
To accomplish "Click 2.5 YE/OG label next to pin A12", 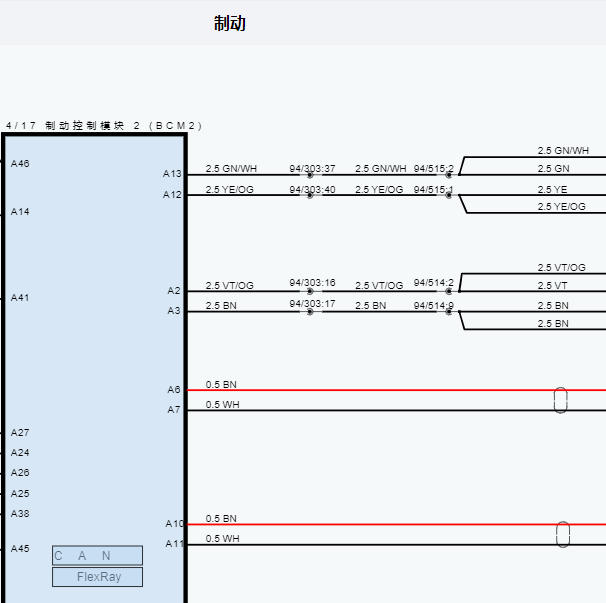I will click(230, 189).
